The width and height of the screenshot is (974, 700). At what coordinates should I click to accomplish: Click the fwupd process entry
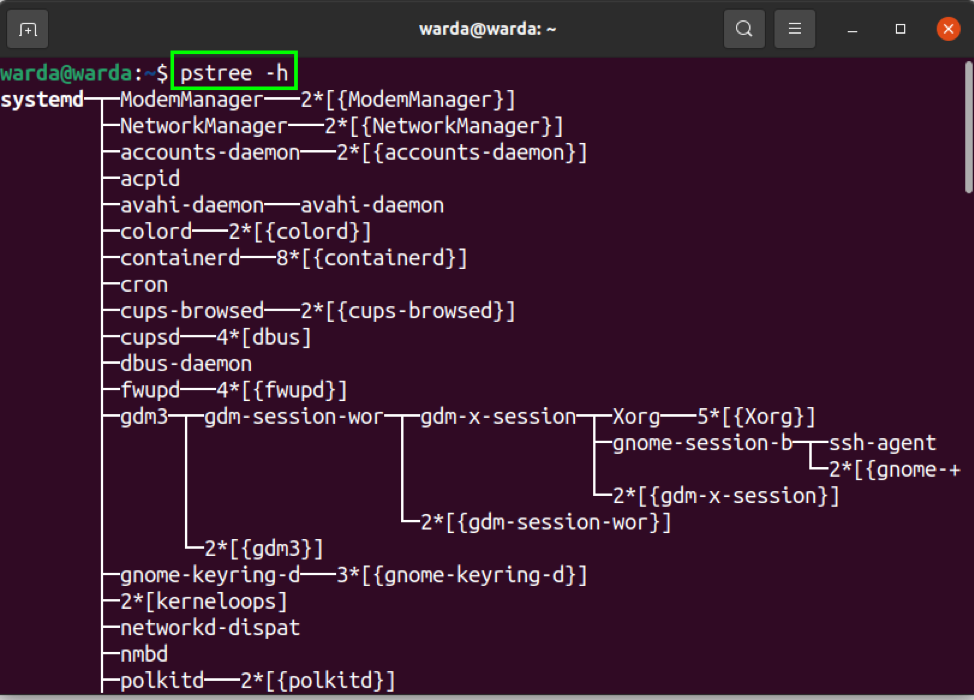(150, 390)
